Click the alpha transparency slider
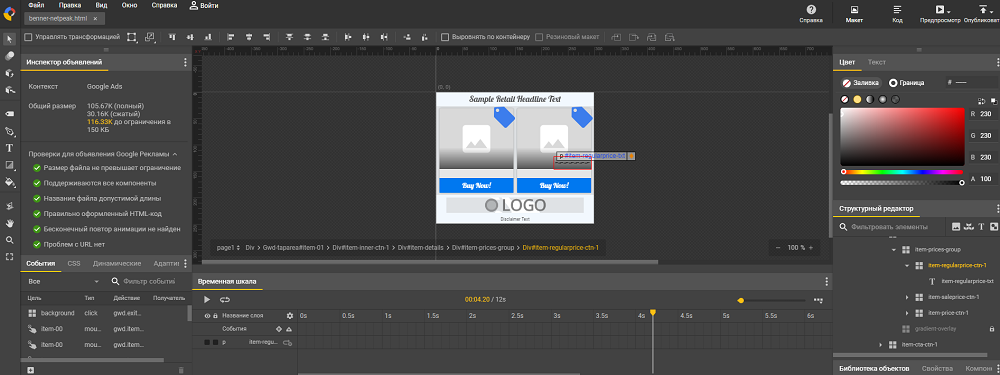This screenshot has height=375, width=1000. click(x=902, y=183)
